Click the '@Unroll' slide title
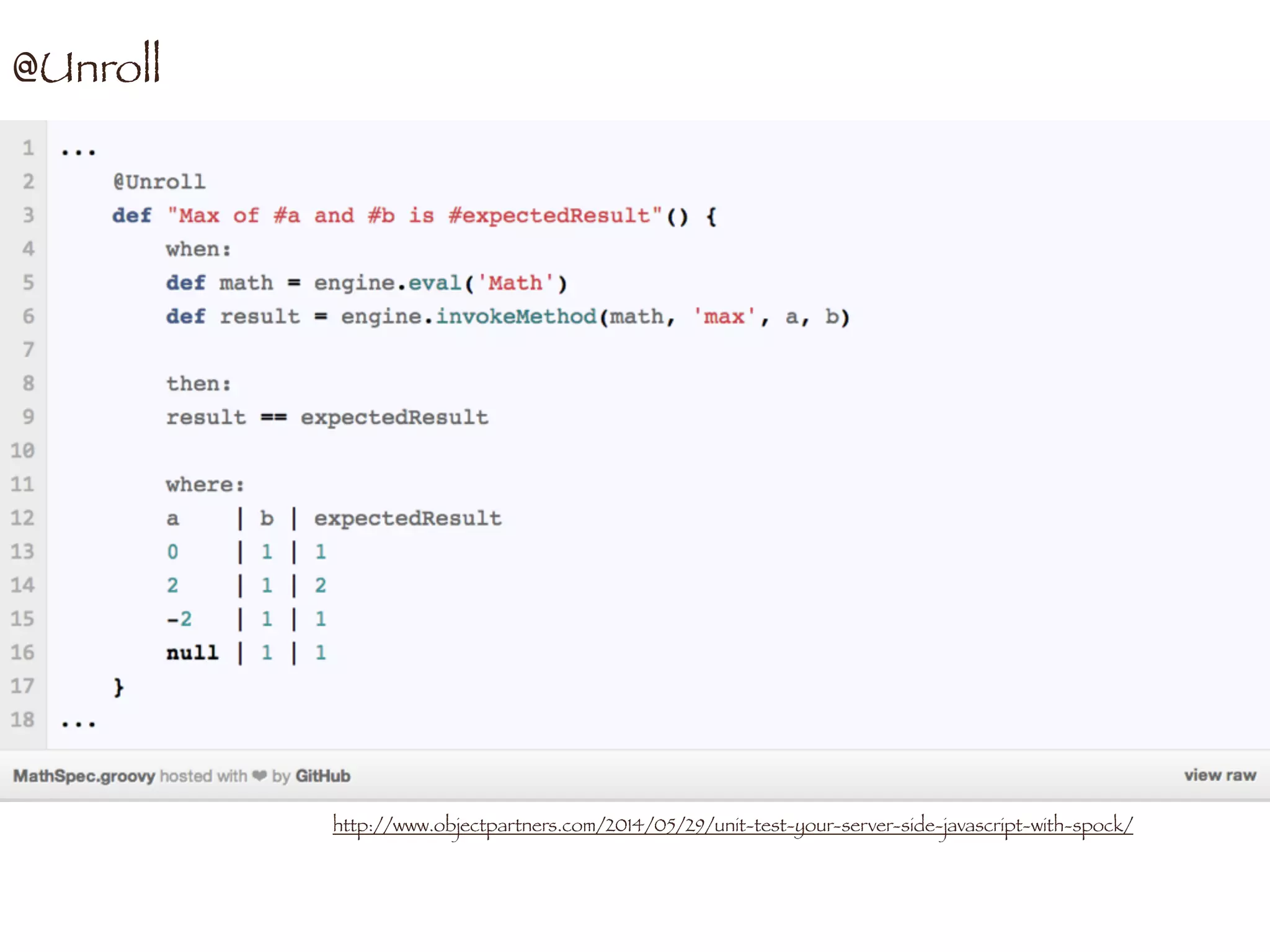 tap(87, 63)
